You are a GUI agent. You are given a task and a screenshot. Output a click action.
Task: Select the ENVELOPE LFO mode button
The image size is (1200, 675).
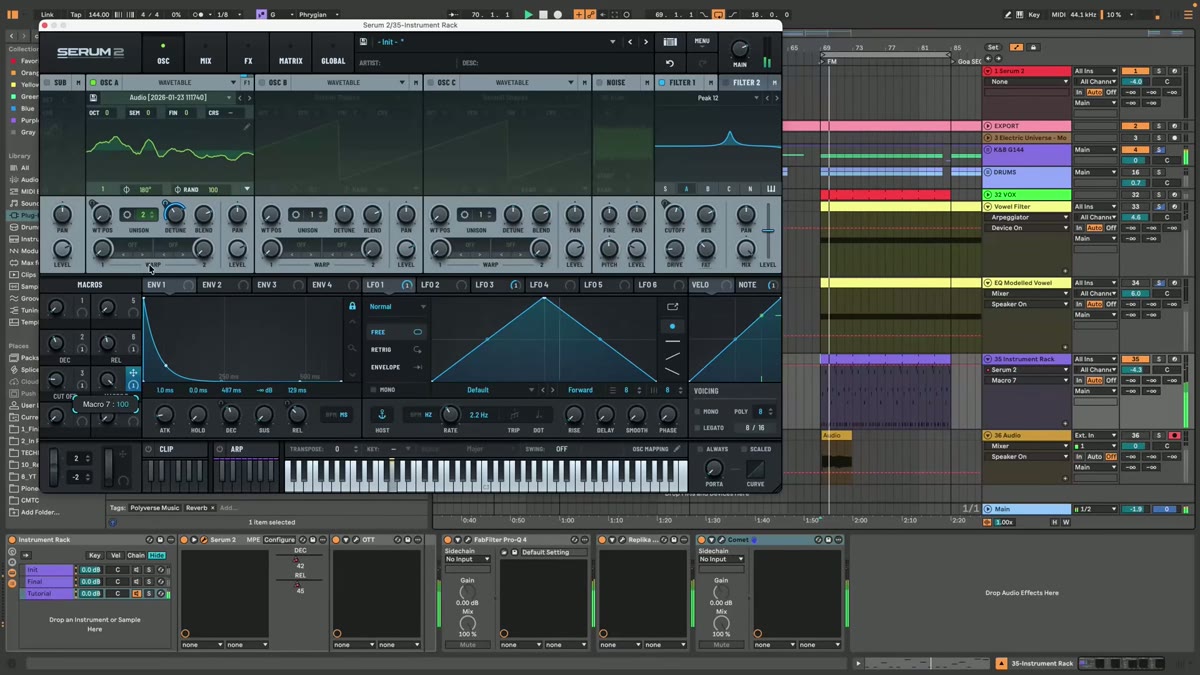coord(396,367)
